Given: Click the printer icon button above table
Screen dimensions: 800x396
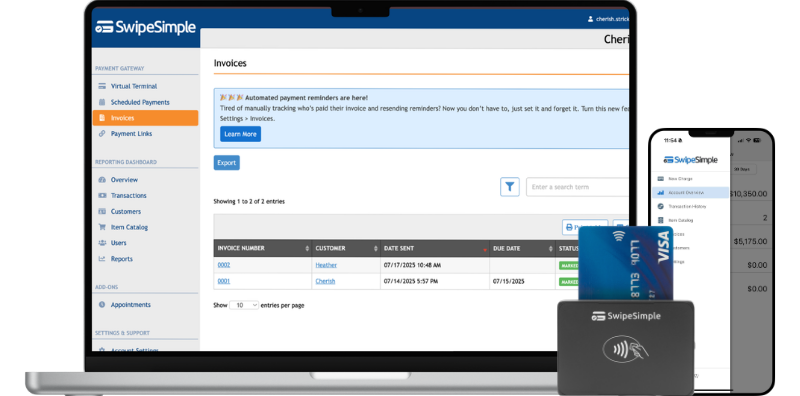Looking at the screenshot, I should tap(584, 227).
